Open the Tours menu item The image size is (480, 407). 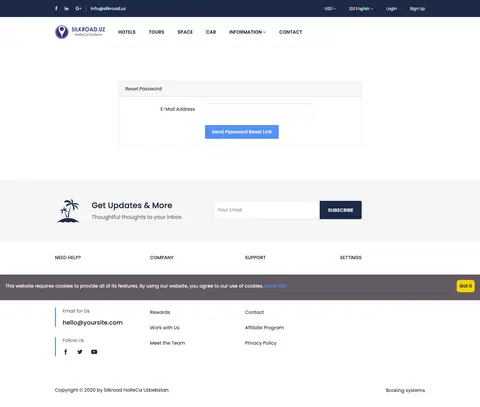point(156,32)
